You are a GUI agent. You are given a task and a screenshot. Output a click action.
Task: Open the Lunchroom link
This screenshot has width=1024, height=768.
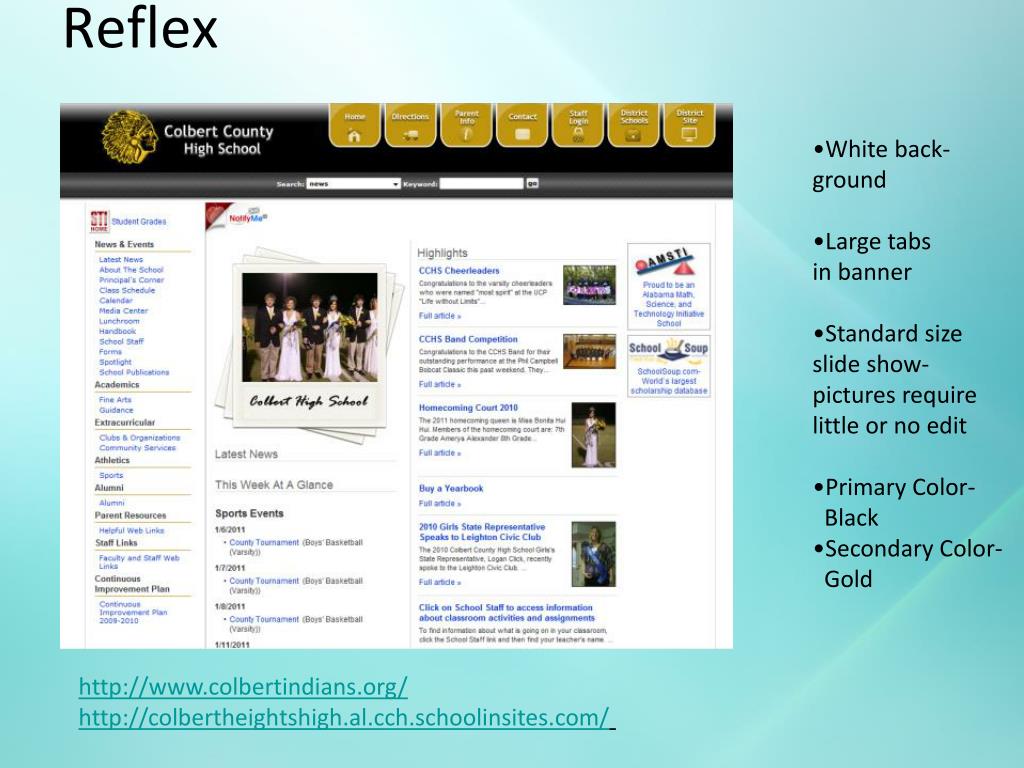(119, 321)
